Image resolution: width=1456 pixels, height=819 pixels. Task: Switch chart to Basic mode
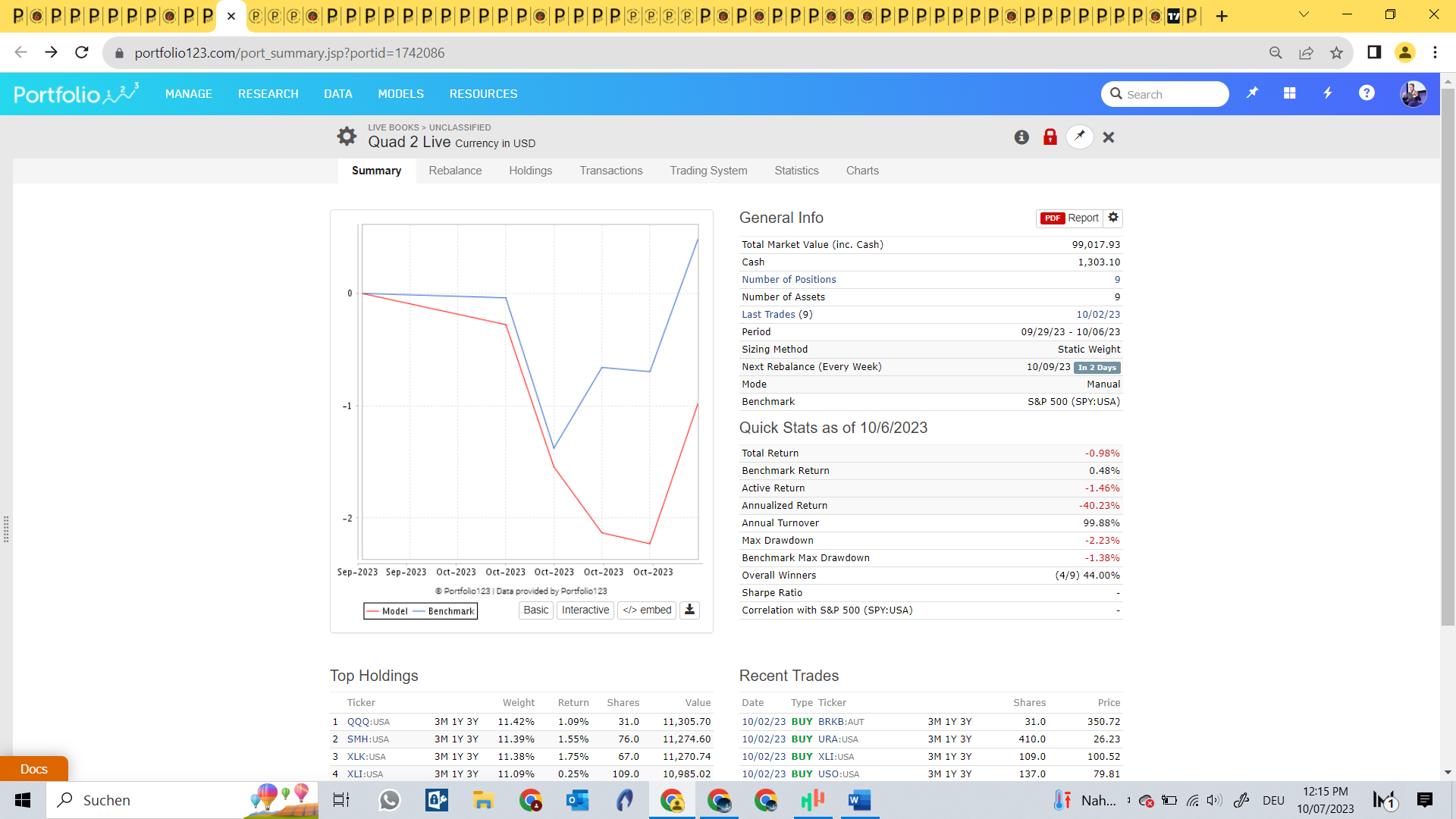(535, 610)
